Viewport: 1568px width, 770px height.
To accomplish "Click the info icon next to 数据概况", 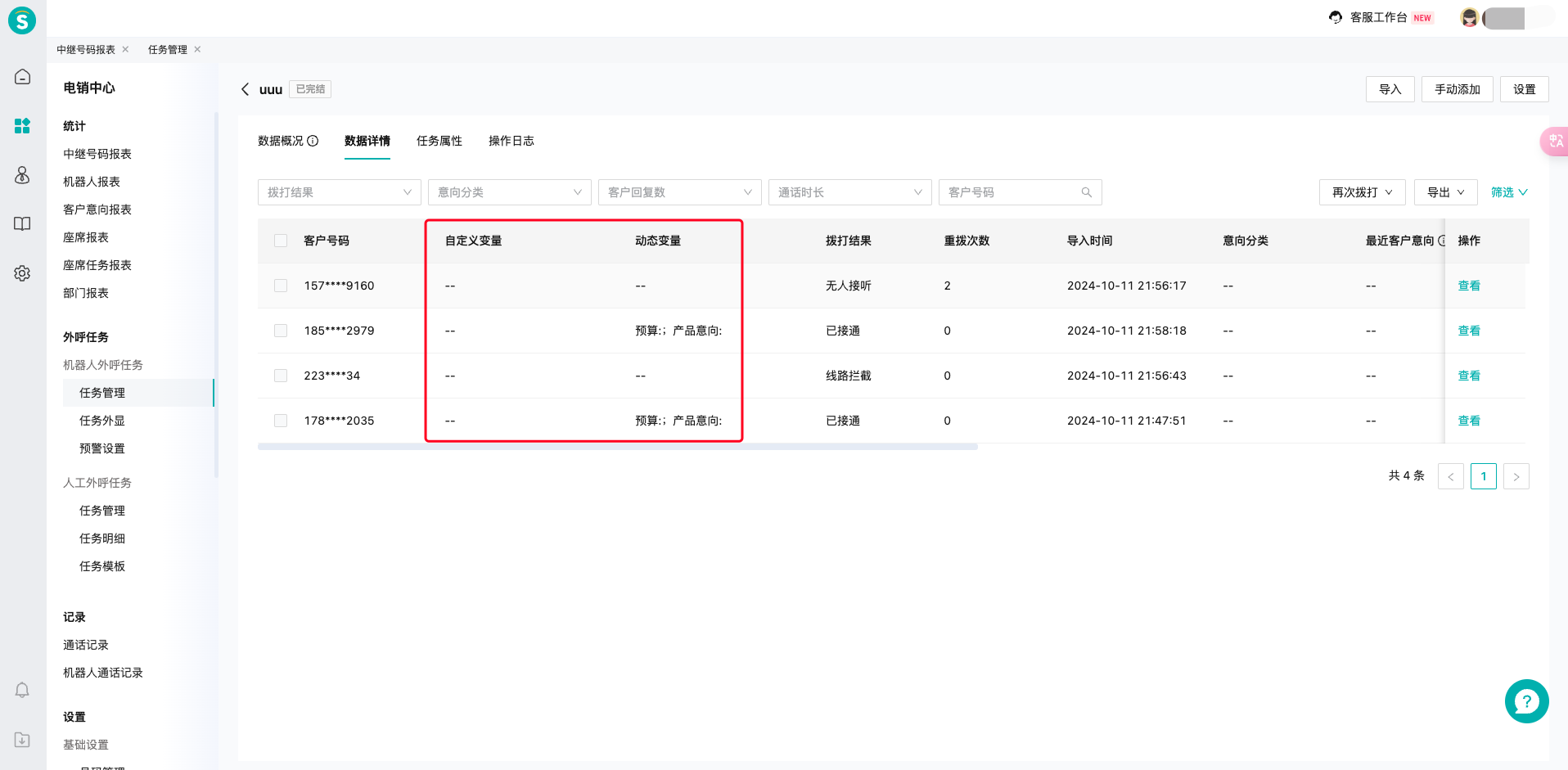I will click(x=313, y=141).
